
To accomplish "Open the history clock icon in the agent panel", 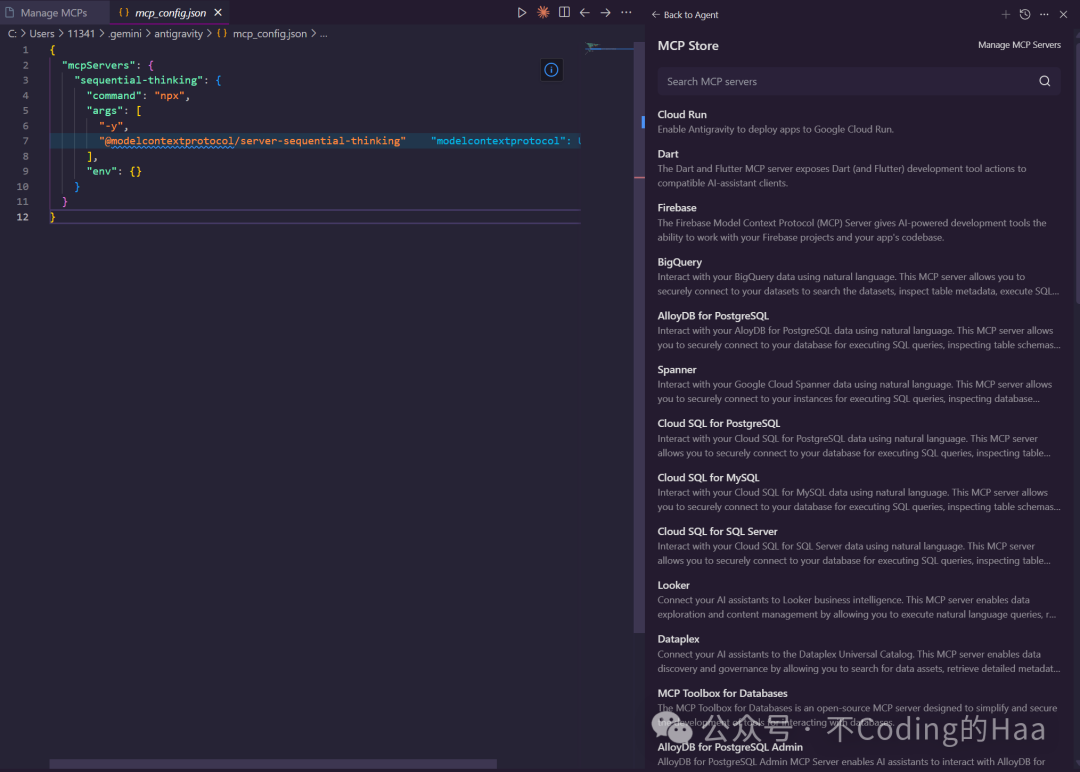I will (1025, 14).
